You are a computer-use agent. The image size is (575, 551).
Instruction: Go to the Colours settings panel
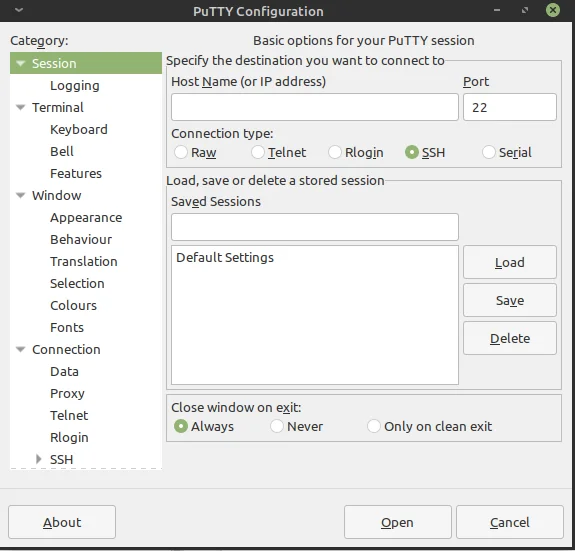point(73,305)
